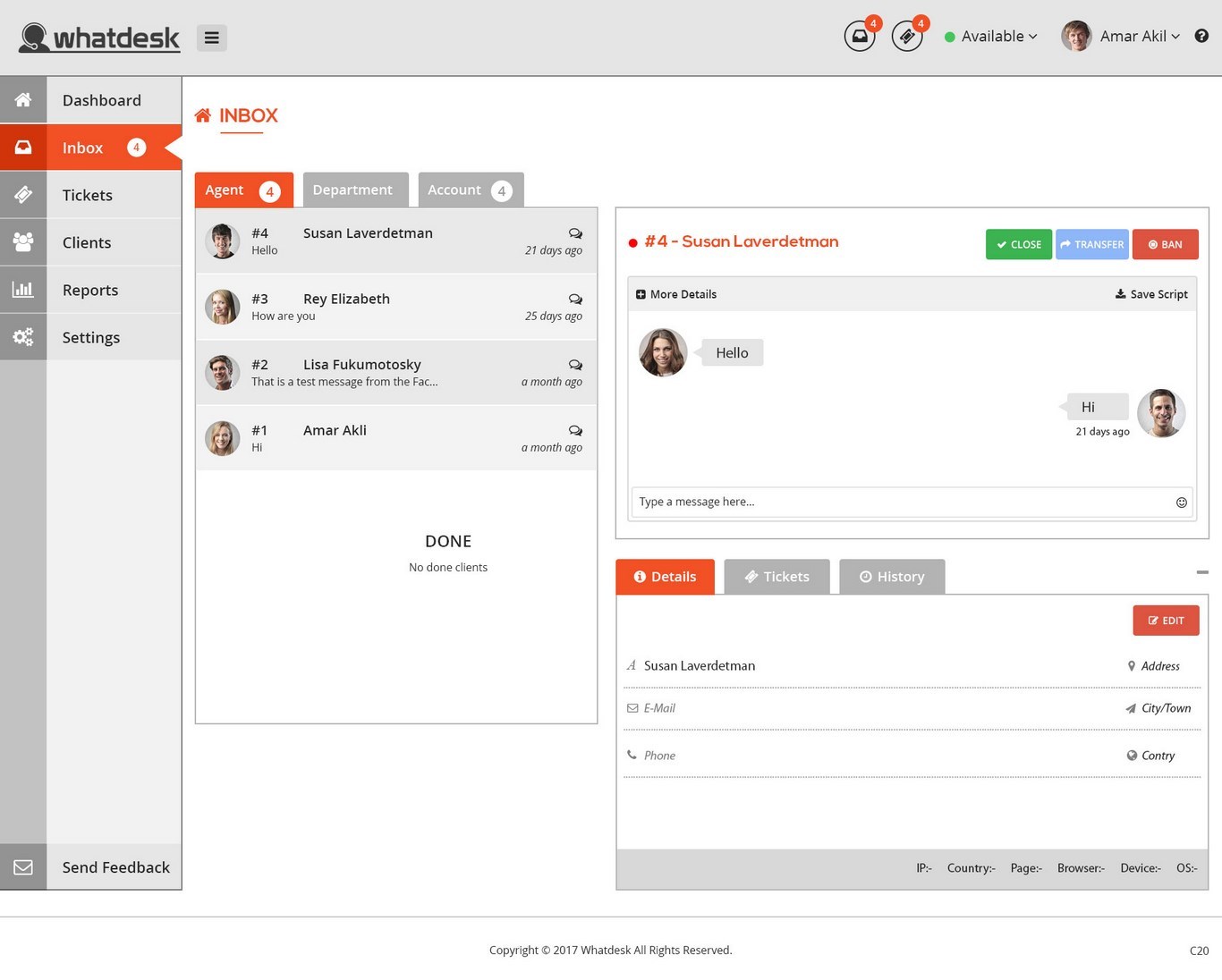Select the Reports icon in the sidebar
This screenshot has width=1222, height=980.
pyautogui.click(x=22, y=289)
